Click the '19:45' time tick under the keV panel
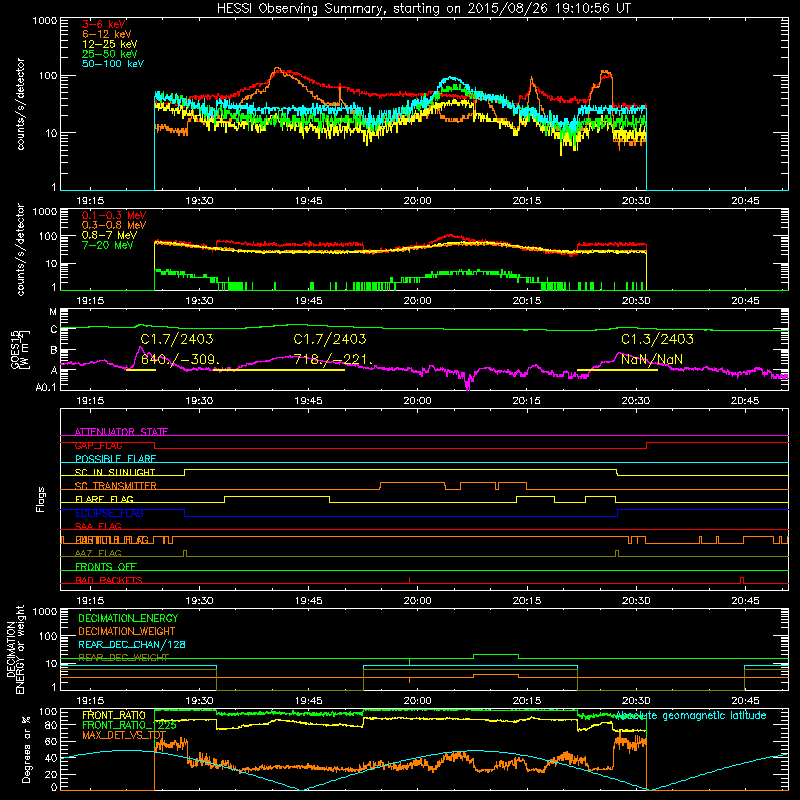The height and width of the screenshot is (800, 800). 308,201
